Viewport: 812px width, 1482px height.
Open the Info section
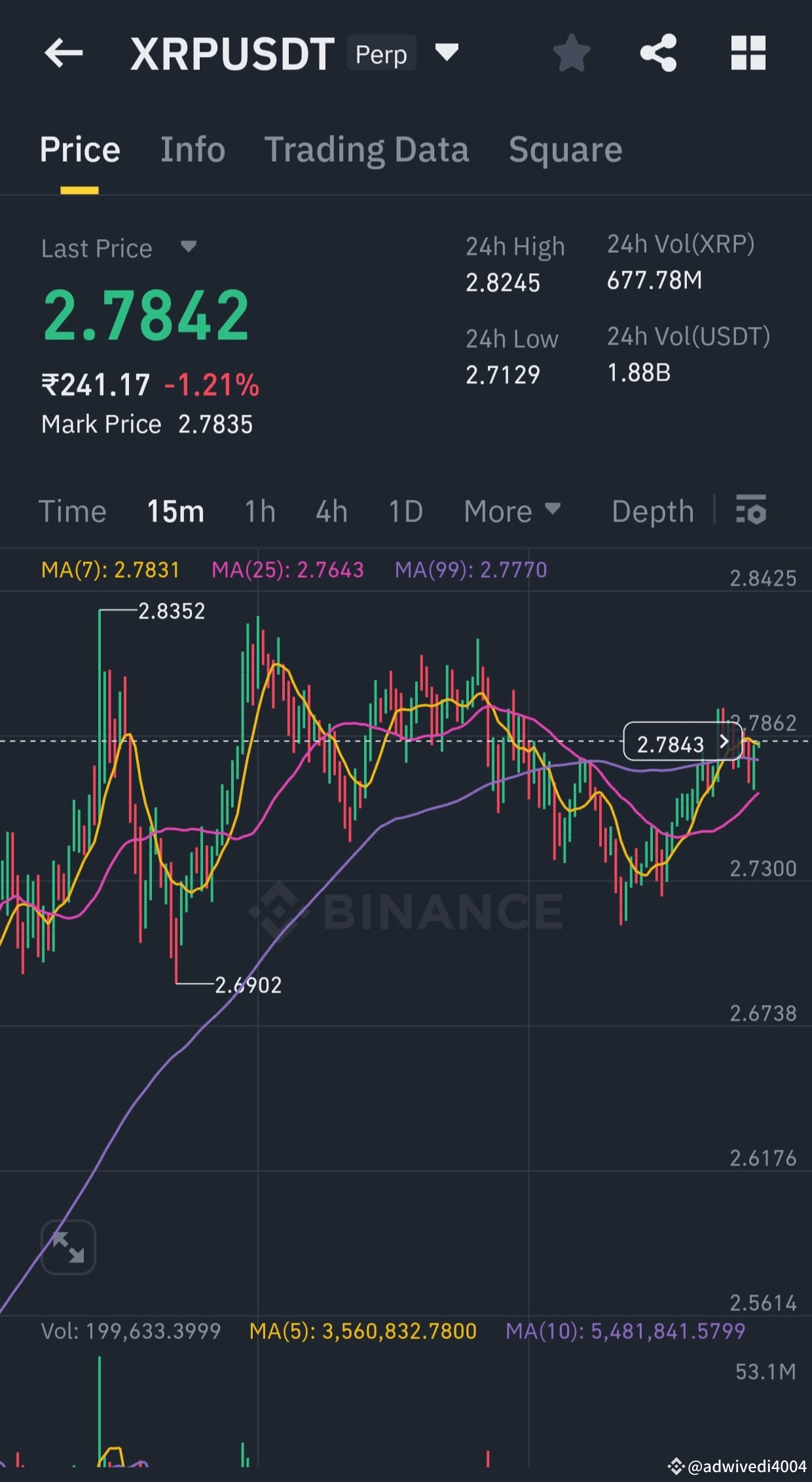click(192, 149)
